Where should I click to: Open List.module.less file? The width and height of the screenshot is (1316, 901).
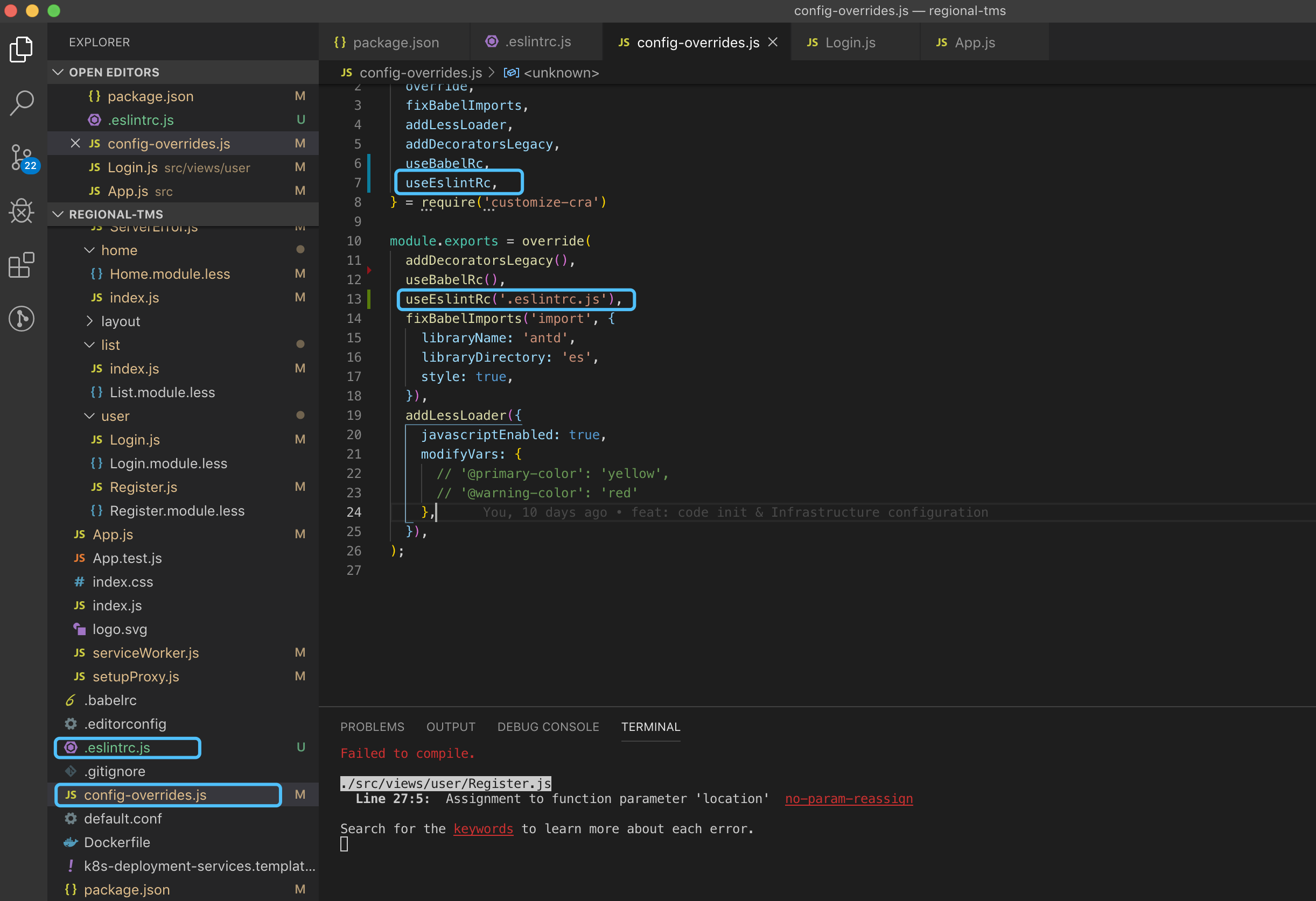tap(183, 393)
